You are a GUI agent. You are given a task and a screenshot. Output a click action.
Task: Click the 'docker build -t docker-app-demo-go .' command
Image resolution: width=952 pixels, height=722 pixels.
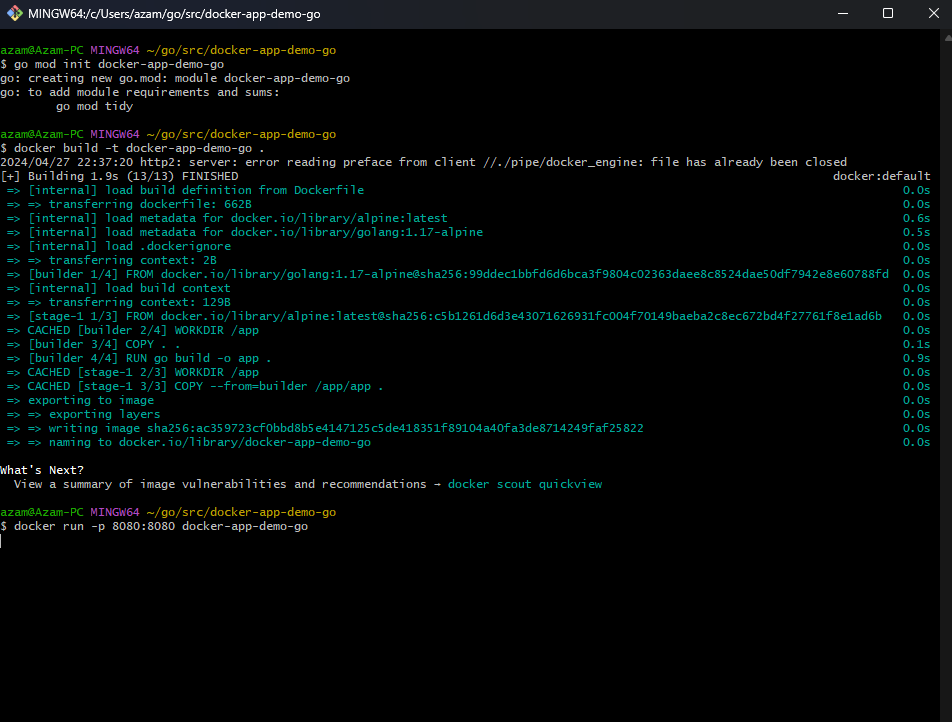[132, 148]
